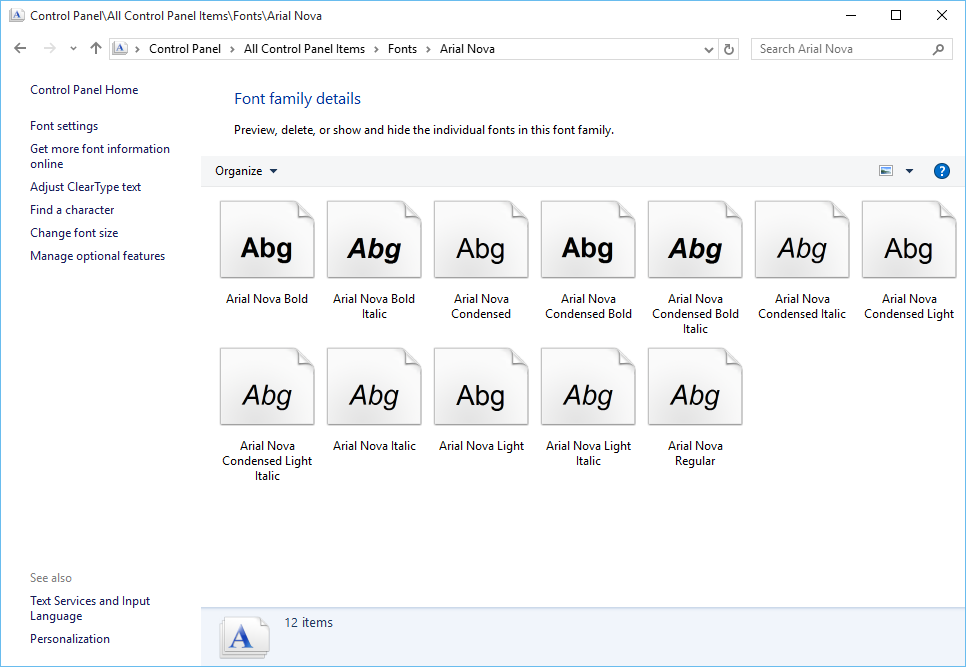Open the blue Help question mark icon
The height and width of the screenshot is (667, 966).
tap(941, 171)
